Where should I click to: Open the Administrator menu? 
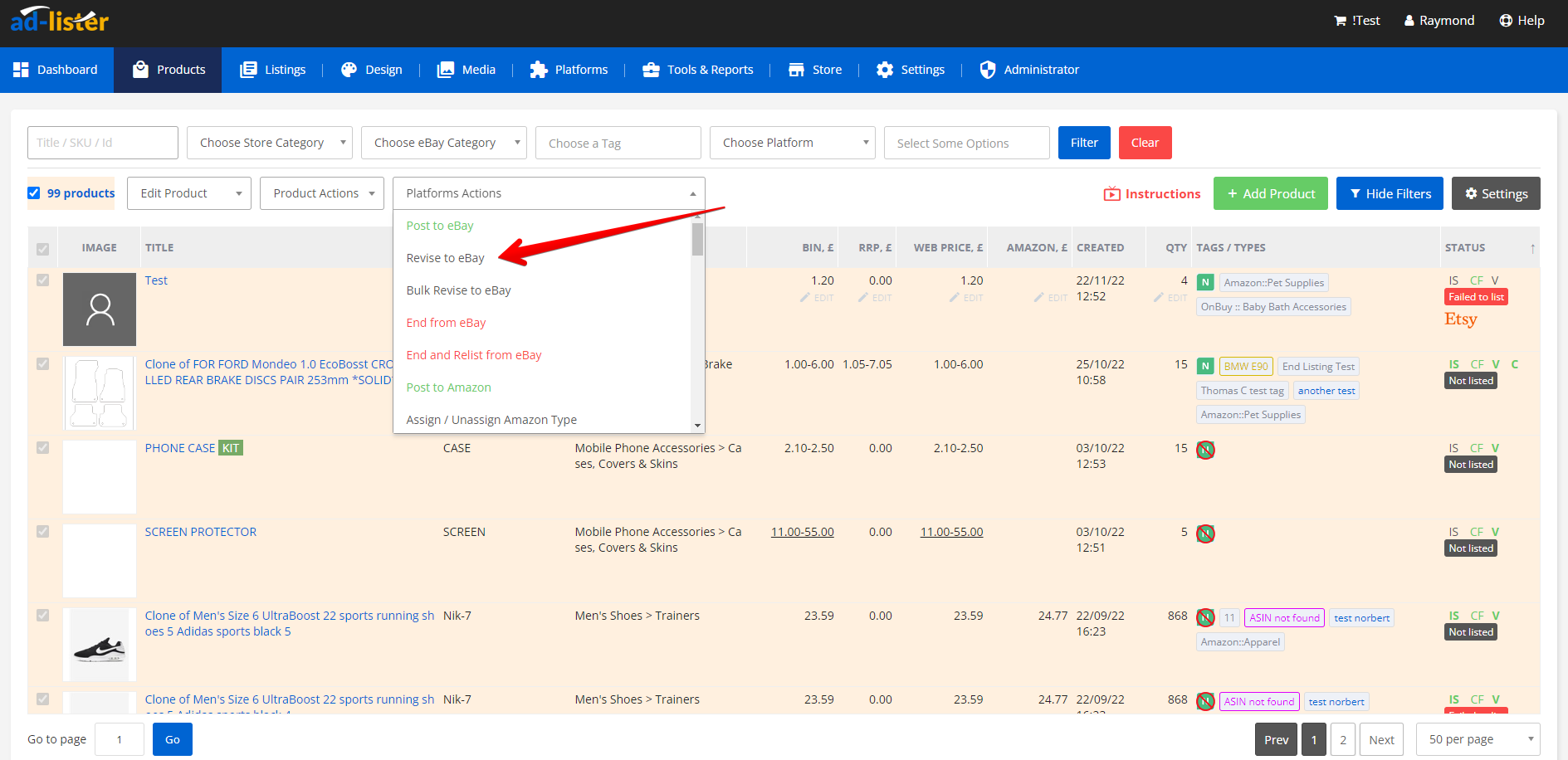pos(1028,70)
